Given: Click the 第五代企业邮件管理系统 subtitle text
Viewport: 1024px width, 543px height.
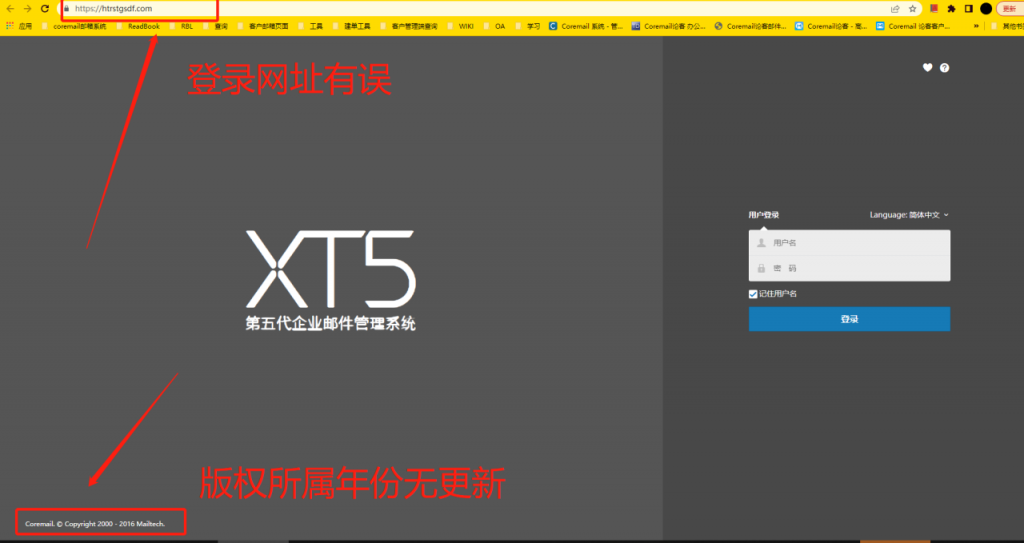Looking at the screenshot, I should click(x=330, y=323).
